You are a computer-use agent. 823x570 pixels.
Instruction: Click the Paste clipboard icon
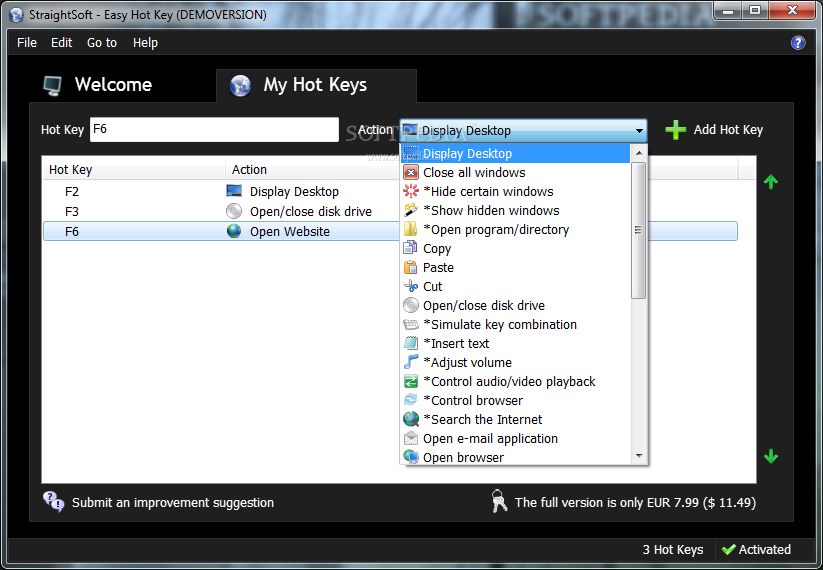point(410,267)
